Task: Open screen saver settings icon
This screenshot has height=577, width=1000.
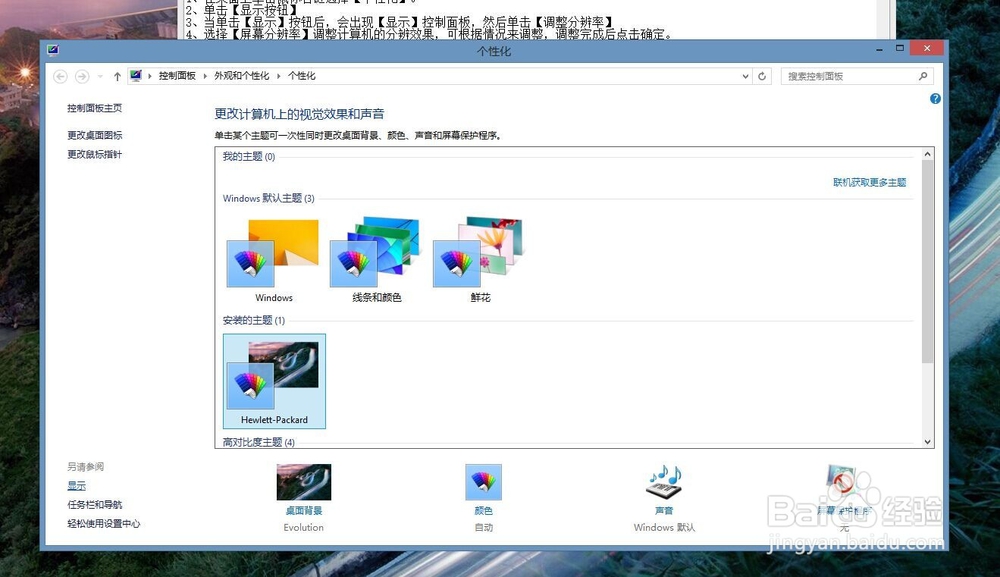Action: (x=843, y=482)
